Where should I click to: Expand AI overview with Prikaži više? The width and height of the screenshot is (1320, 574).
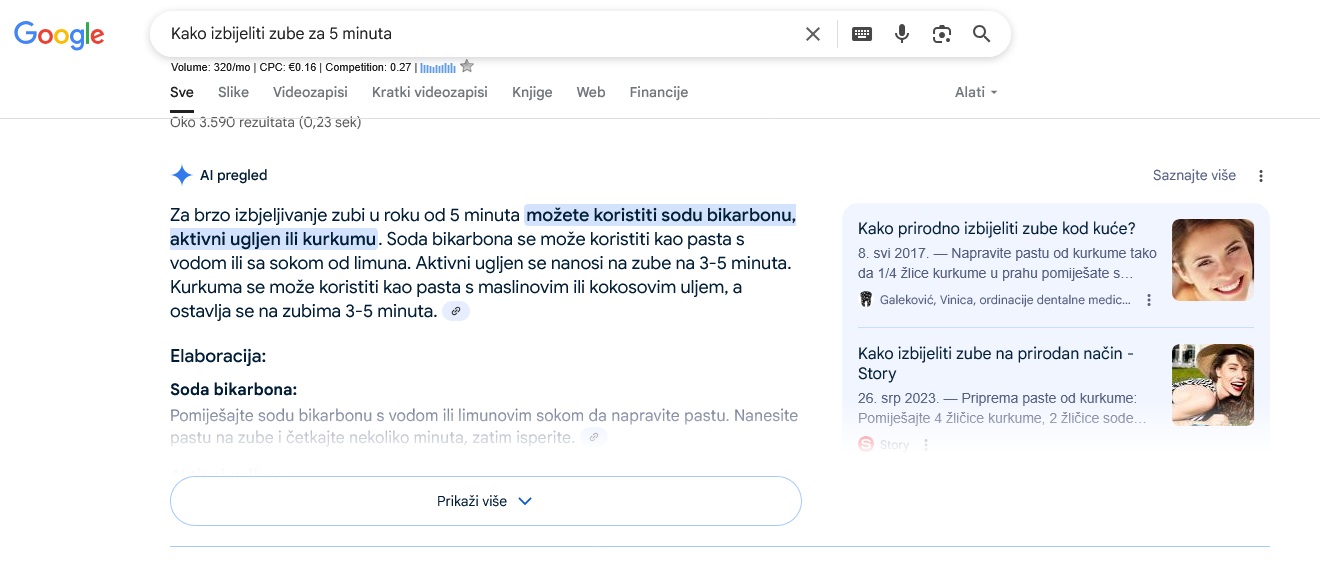(x=485, y=501)
